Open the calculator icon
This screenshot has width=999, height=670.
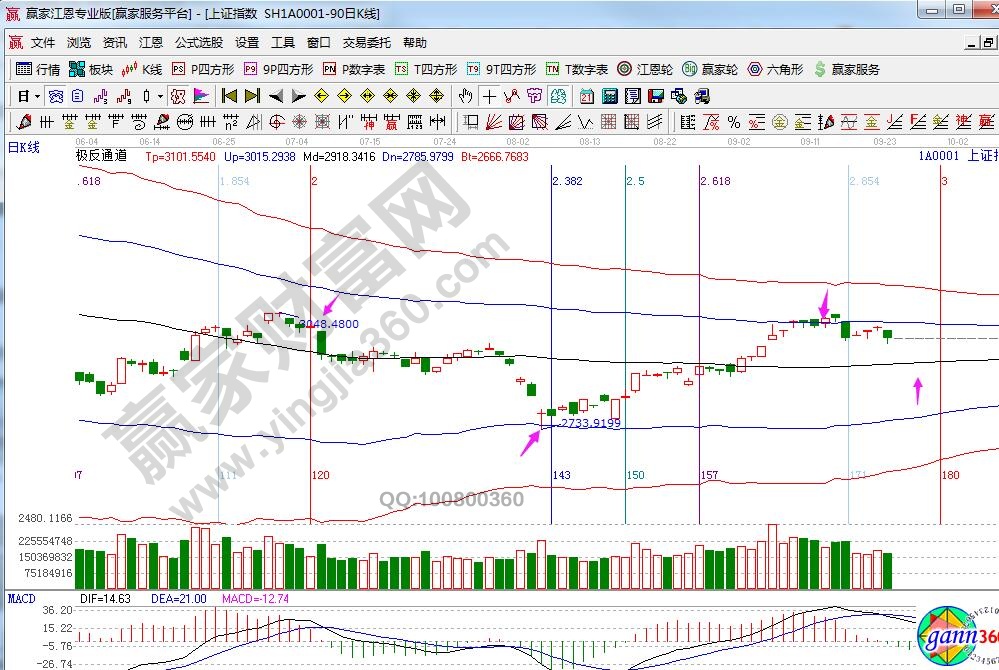pyautogui.click(x=610, y=96)
